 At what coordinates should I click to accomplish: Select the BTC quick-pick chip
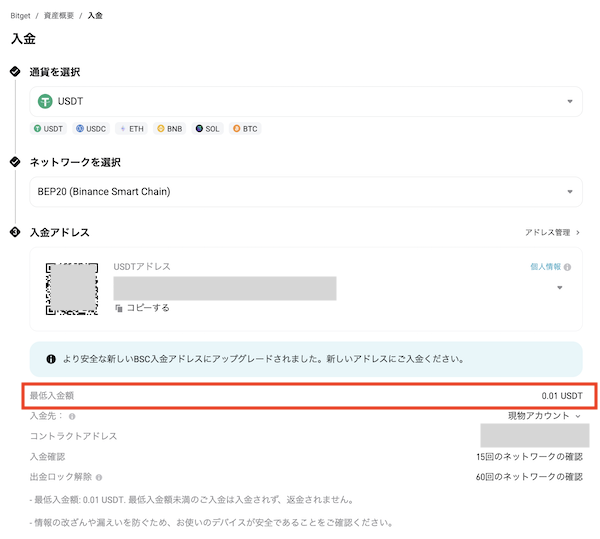click(245, 129)
